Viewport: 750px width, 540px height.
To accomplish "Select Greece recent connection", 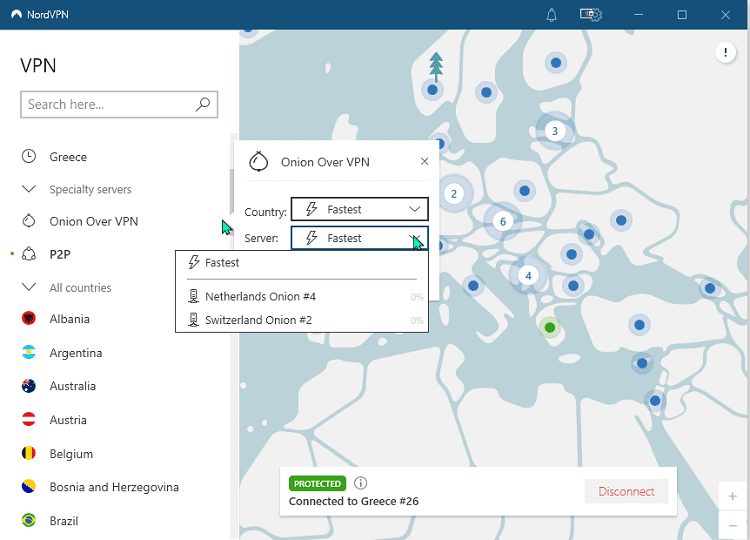I will (68, 157).
